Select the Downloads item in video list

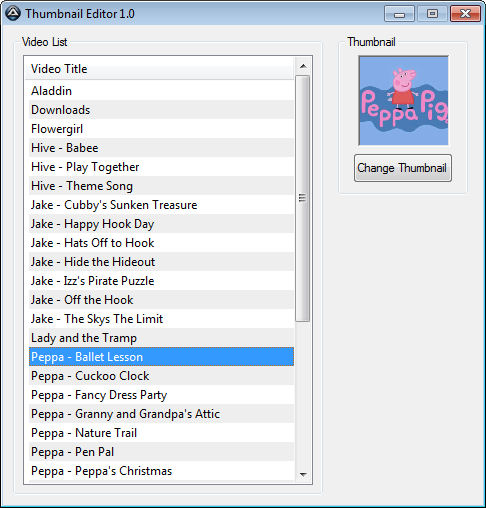coord(161,110)
